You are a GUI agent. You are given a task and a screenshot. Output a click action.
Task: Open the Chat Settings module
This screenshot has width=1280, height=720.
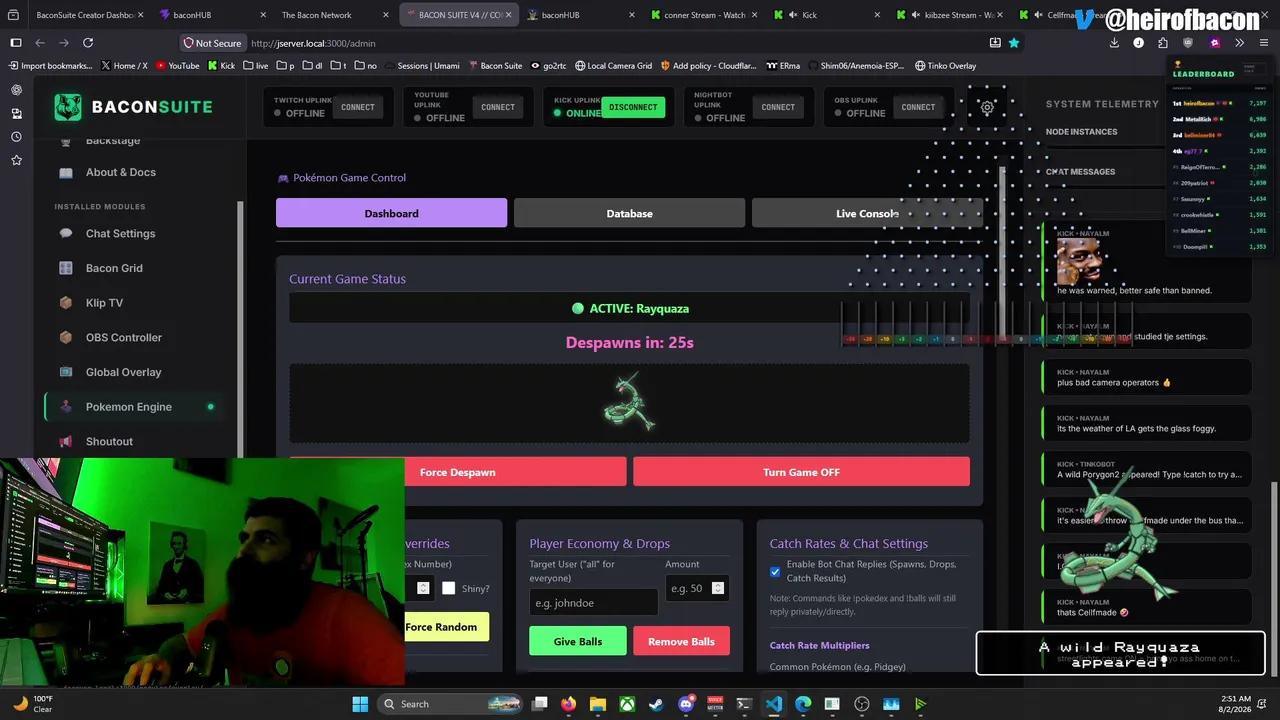135,233
